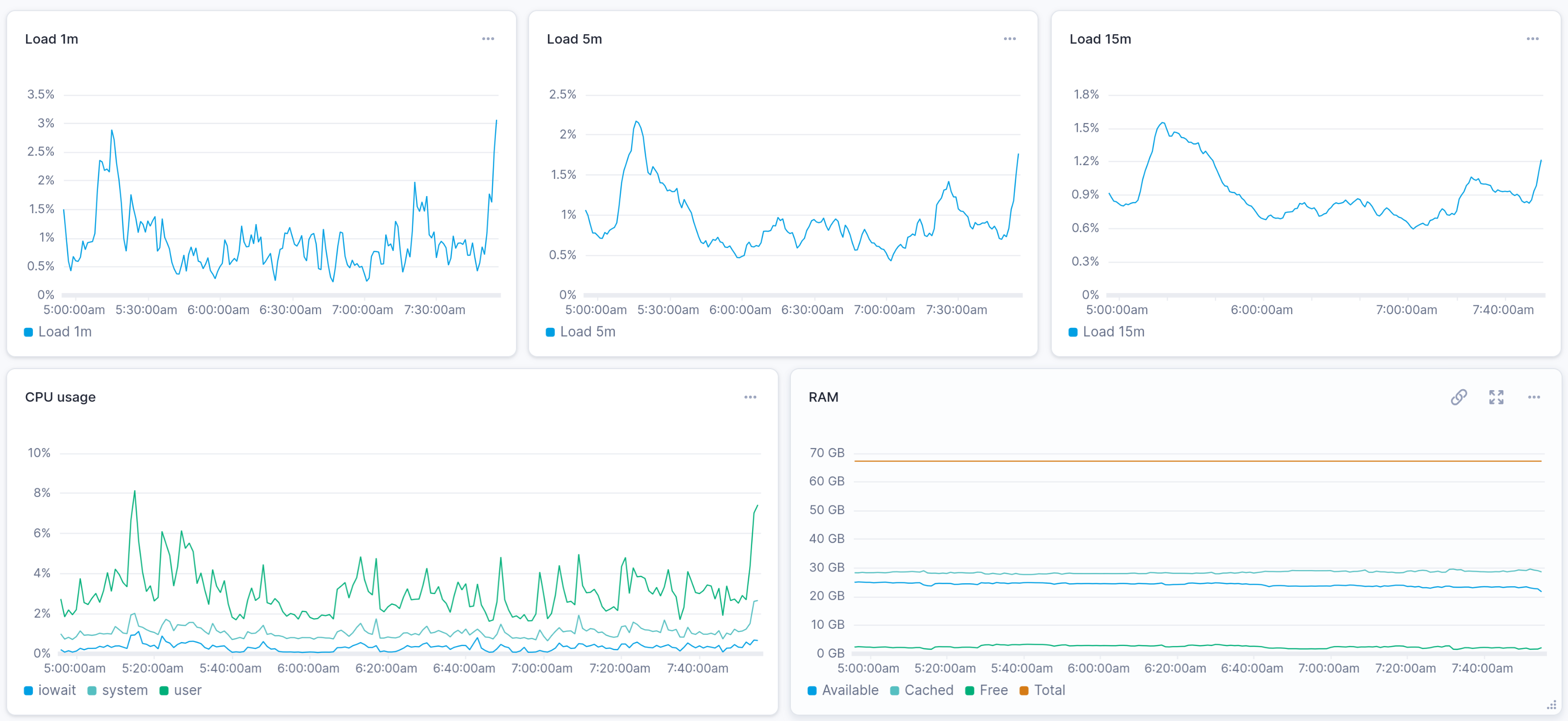Open the Load 15m panel options menu
This screenshot has width=1568, height=721.
tap(1532, 39)
